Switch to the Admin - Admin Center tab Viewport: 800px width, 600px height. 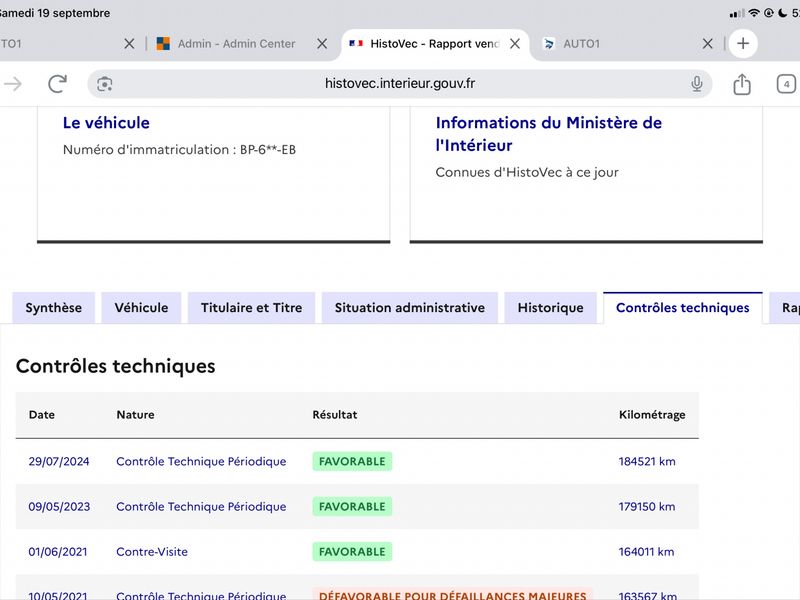point(227,43)
